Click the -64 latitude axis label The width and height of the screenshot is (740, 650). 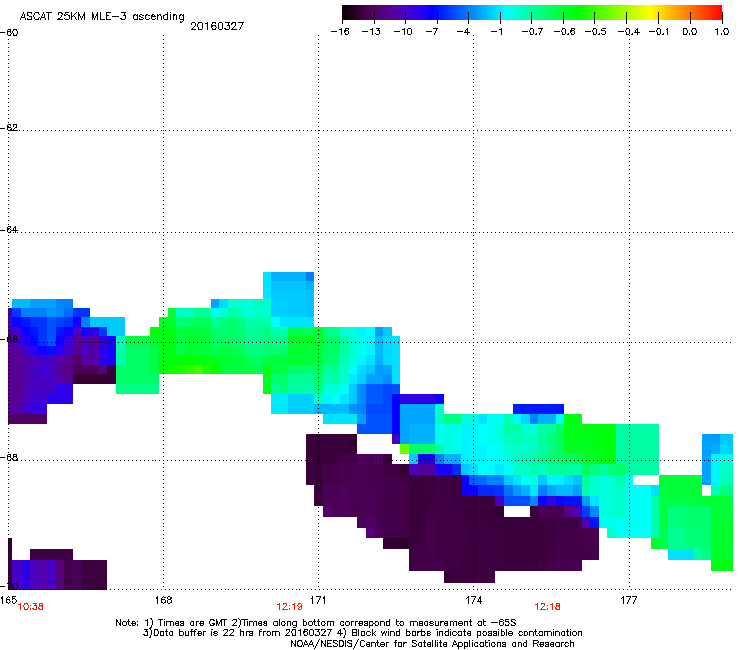pos(9,229)
